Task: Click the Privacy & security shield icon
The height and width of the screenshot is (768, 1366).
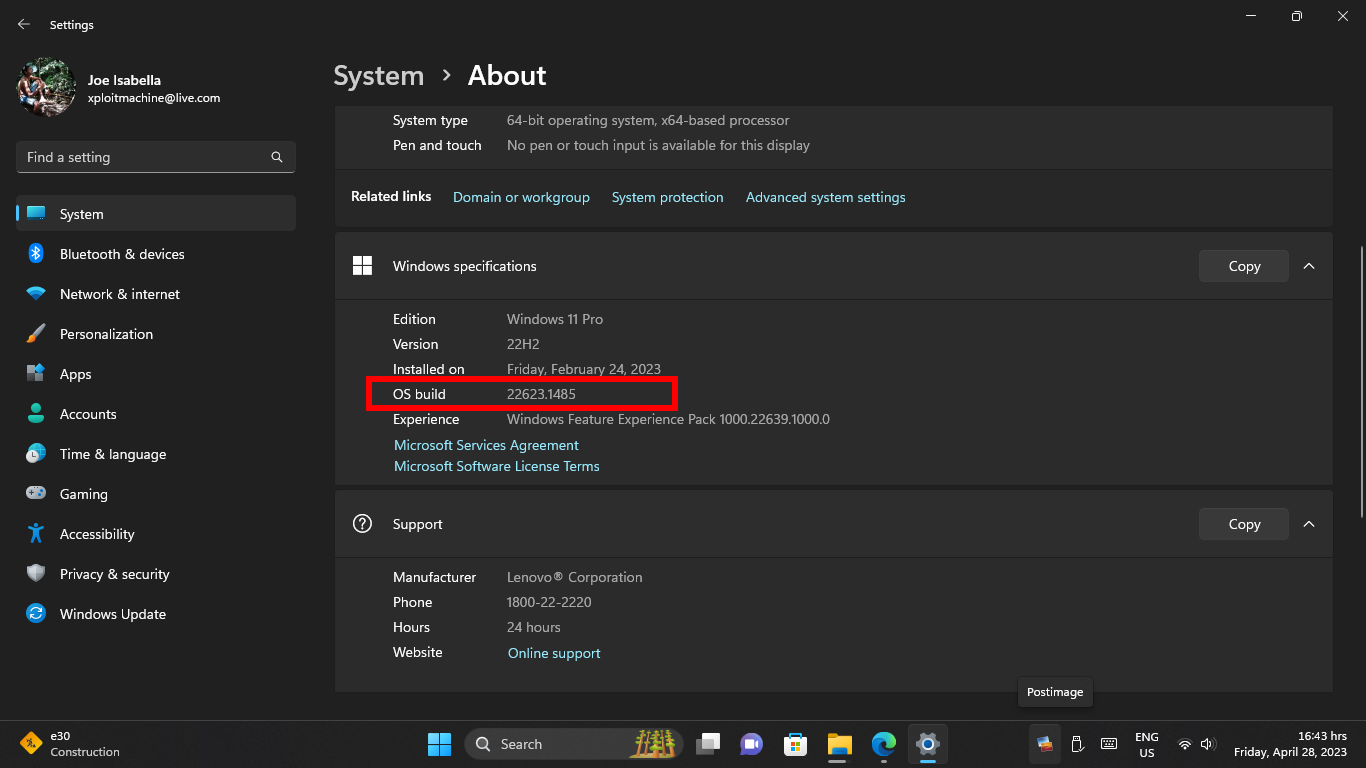Action: 36,574
